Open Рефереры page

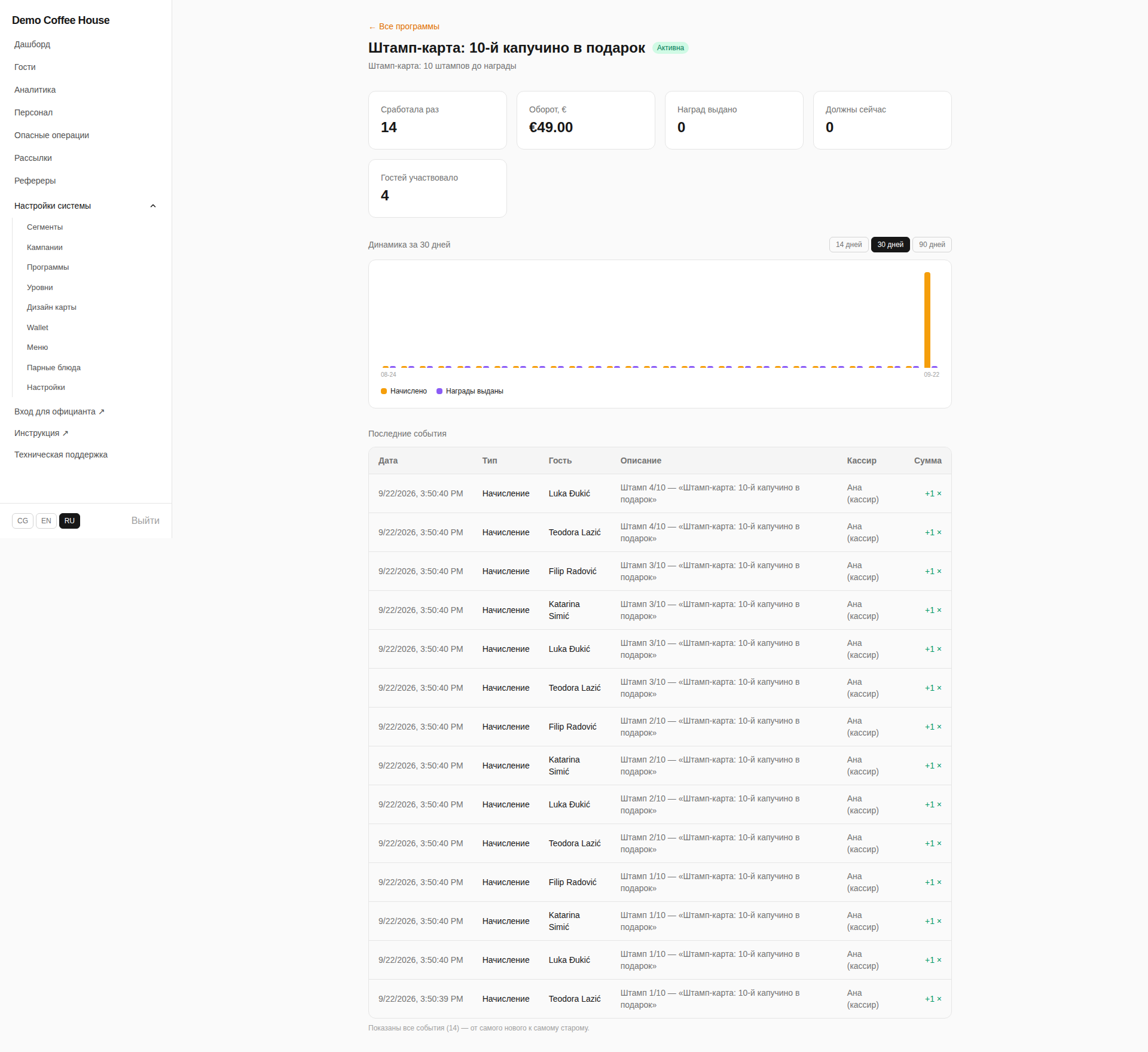tap(35, 181)
